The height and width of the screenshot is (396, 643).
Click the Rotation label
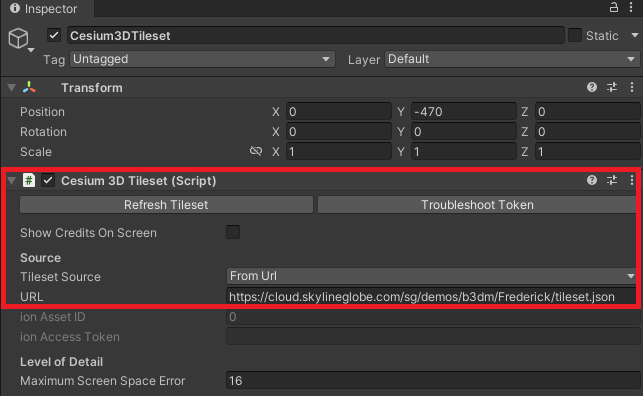point(43,132)
